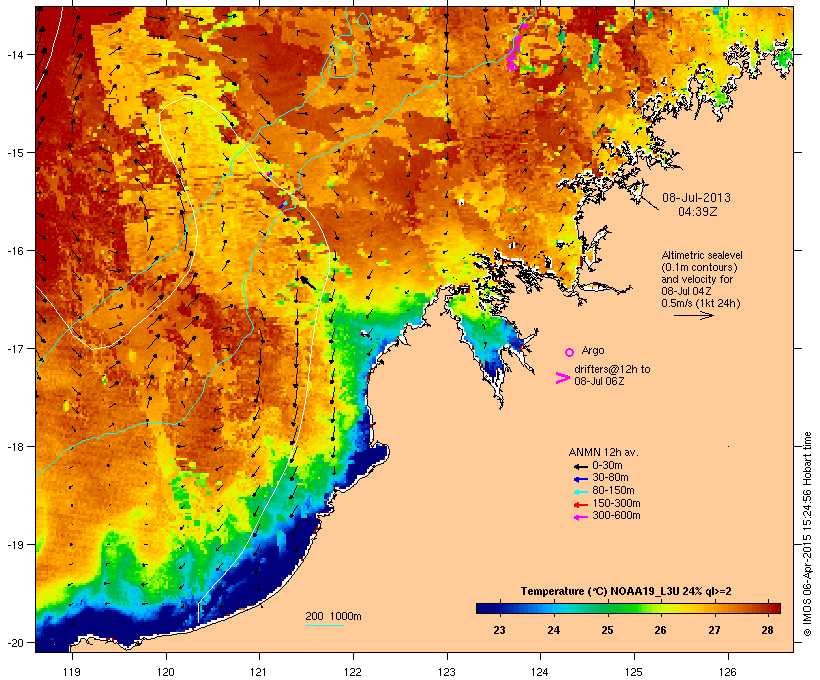820x680 pixels.
Task: Select the '08-Jul-2013' date label
Action: [x=696, y=198]
